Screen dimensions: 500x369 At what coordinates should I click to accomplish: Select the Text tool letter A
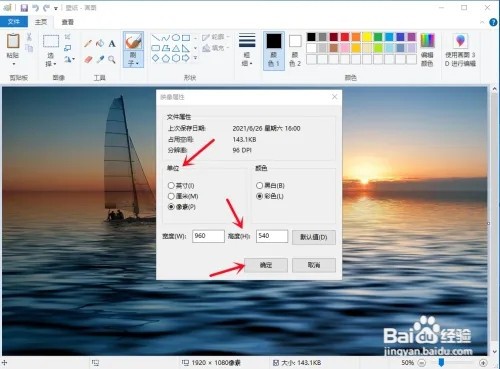pos(112,43)
